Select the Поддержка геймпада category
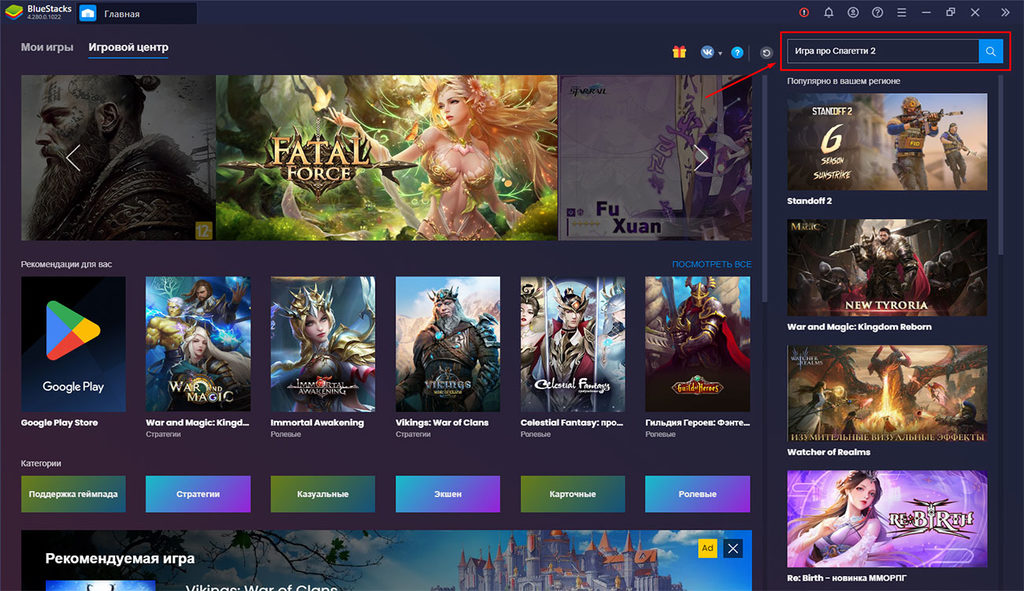The image size is (1024, 591). click(73, 494)
